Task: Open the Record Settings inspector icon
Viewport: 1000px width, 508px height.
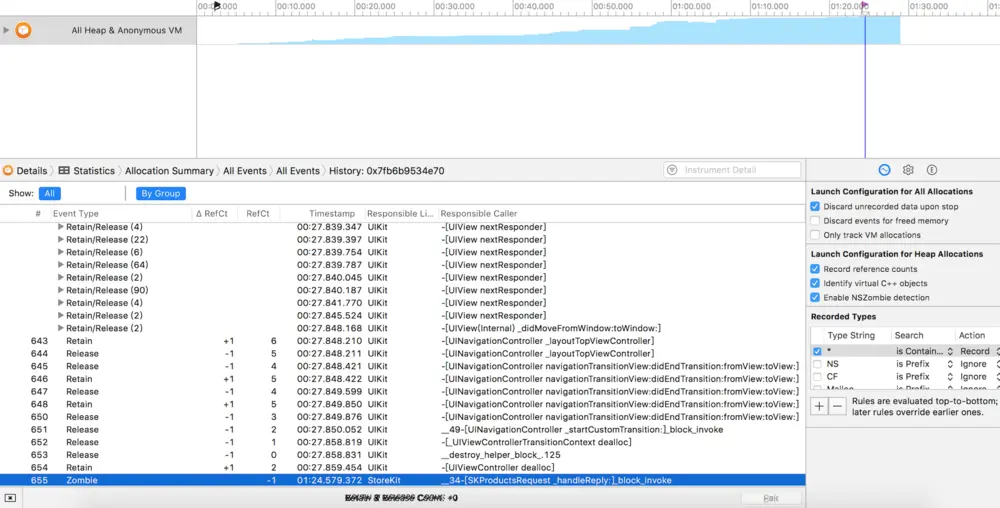Action: click(884, 170)
